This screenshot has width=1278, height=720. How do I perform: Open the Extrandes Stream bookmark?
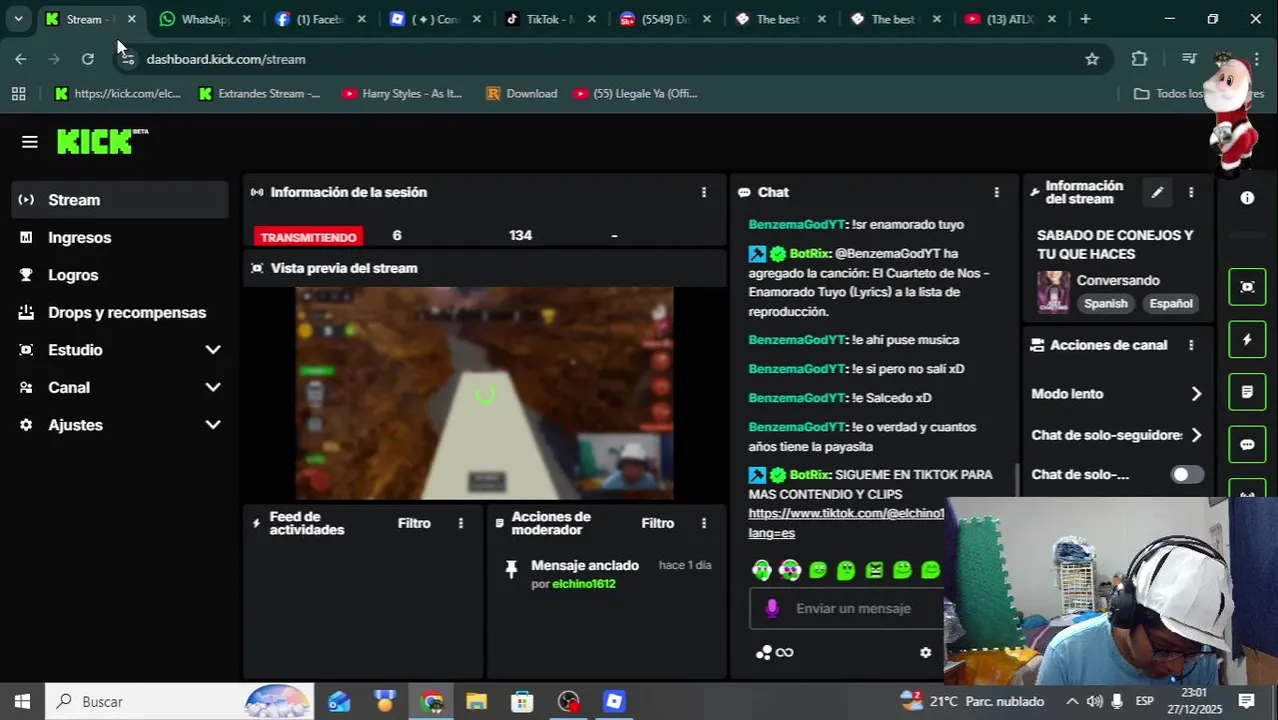pyautogui.click(x=259, y=94)
